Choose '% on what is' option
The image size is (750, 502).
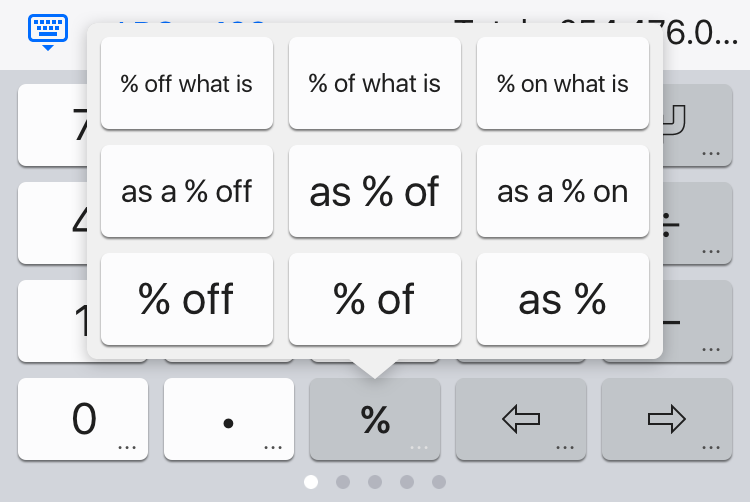click(563, 84)
